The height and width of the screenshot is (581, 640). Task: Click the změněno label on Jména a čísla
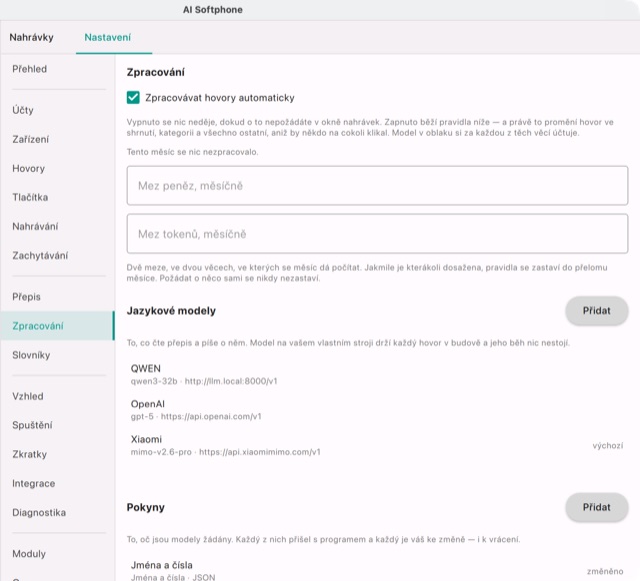coord(605,571)
